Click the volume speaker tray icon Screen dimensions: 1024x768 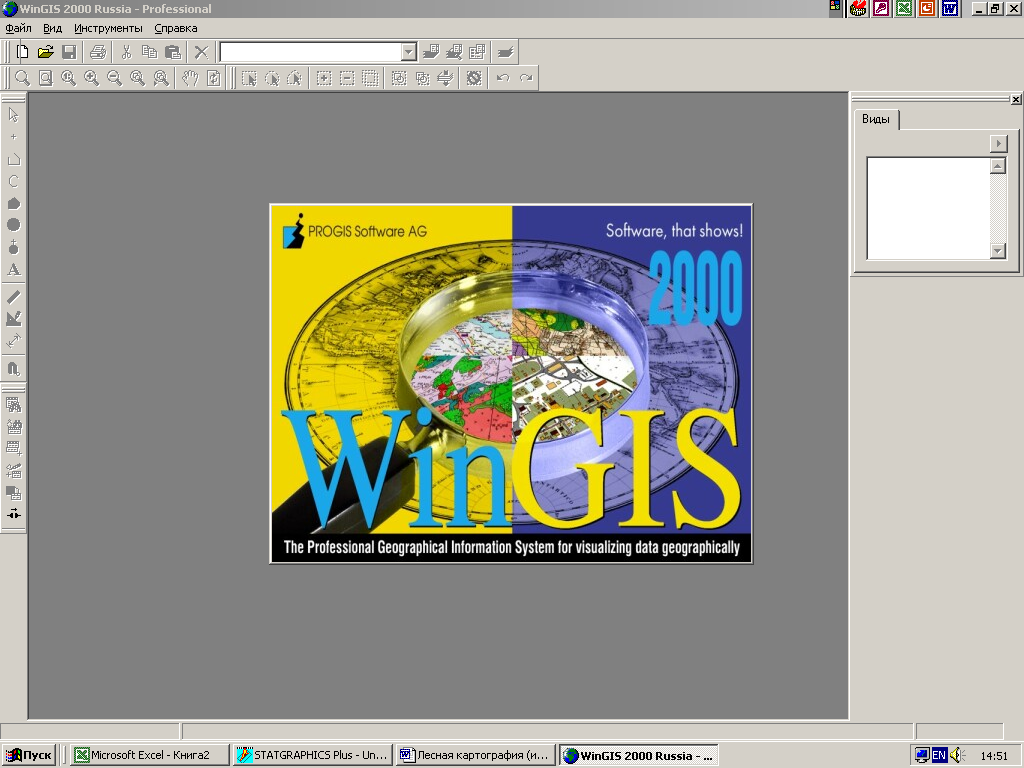click(x=957, y=755)
